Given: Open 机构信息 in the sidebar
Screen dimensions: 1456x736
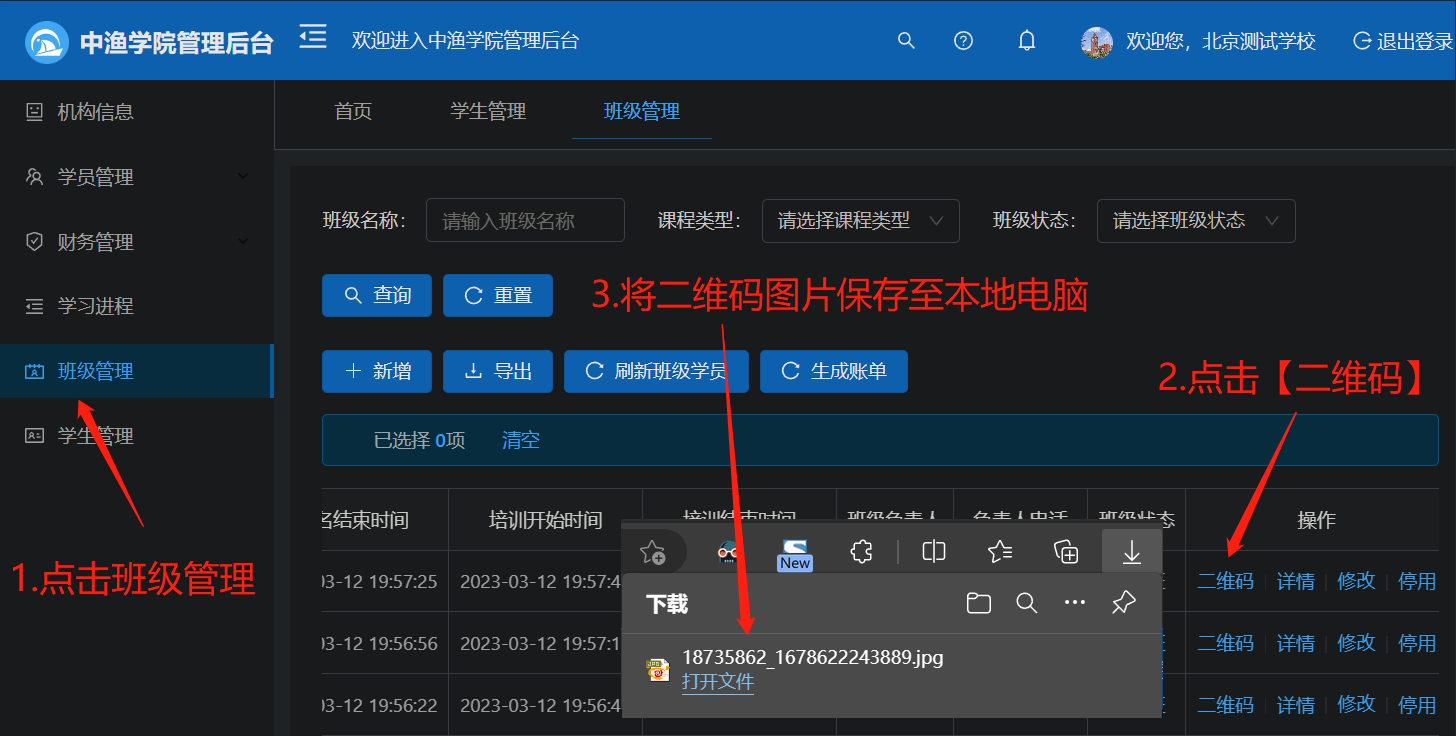Looking at the screenshot, I should pyautogui.click(x=137, y=112).
